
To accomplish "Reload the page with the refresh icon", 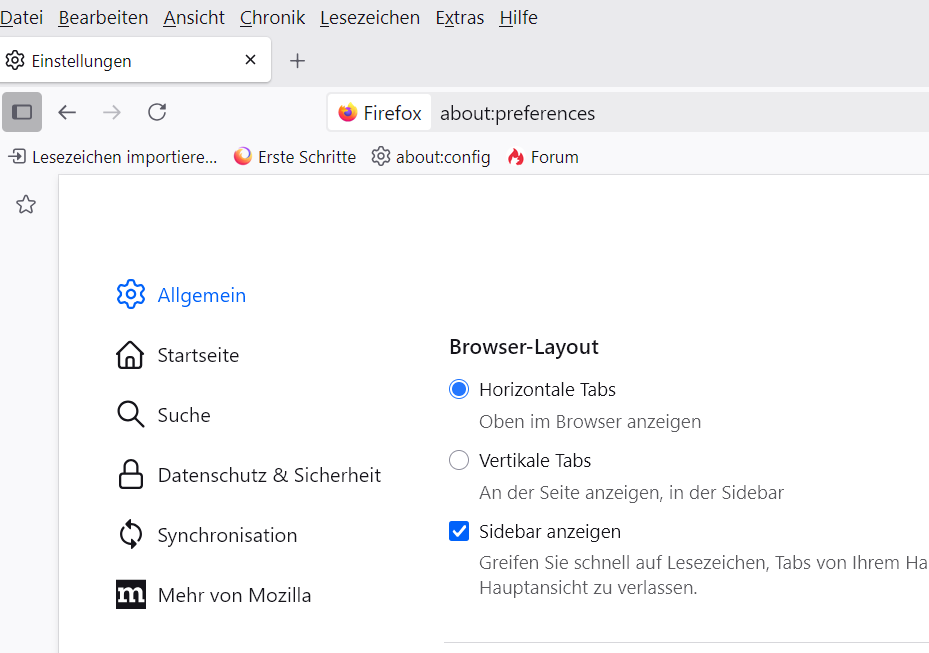I will pyautogui.click(x=157, y=112).
